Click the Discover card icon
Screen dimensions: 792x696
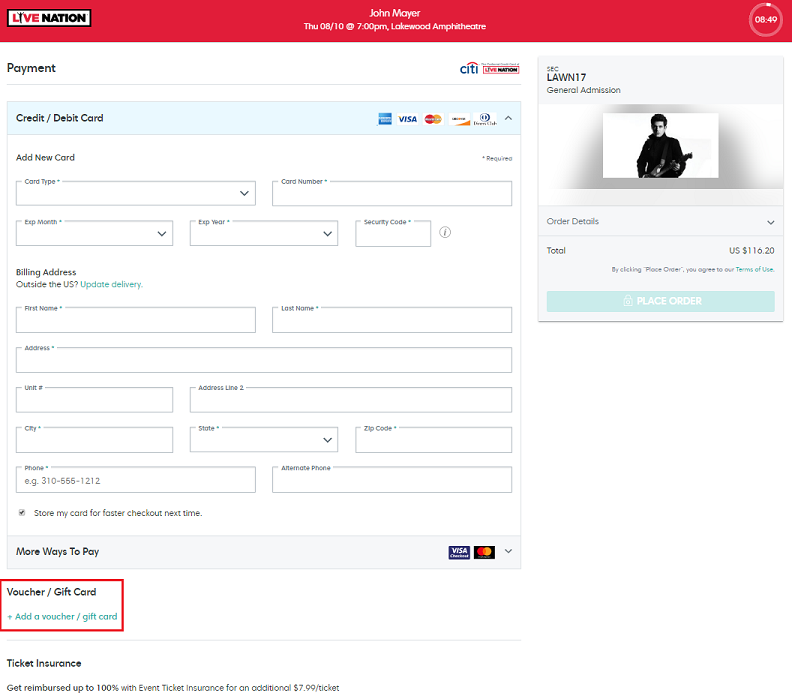pyautogui.click(x=459, y=119)
